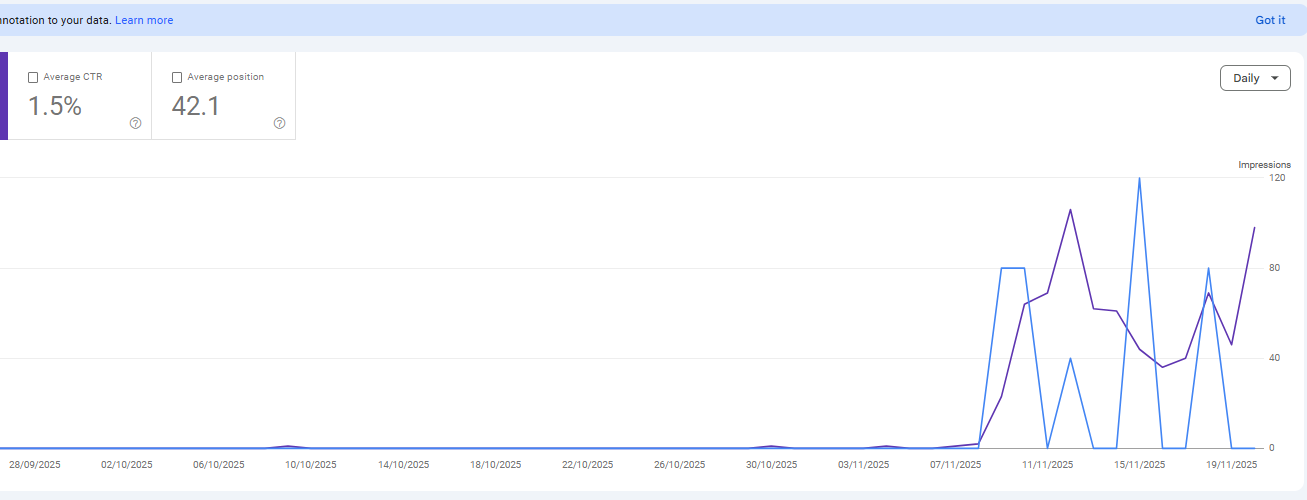
Task: Enable the Average CTR checkbox
Action: 34,77
